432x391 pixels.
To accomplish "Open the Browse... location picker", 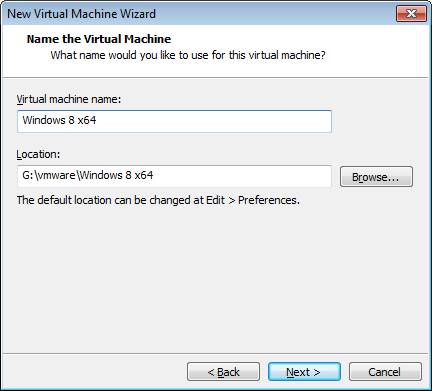I will coord(376,177).
